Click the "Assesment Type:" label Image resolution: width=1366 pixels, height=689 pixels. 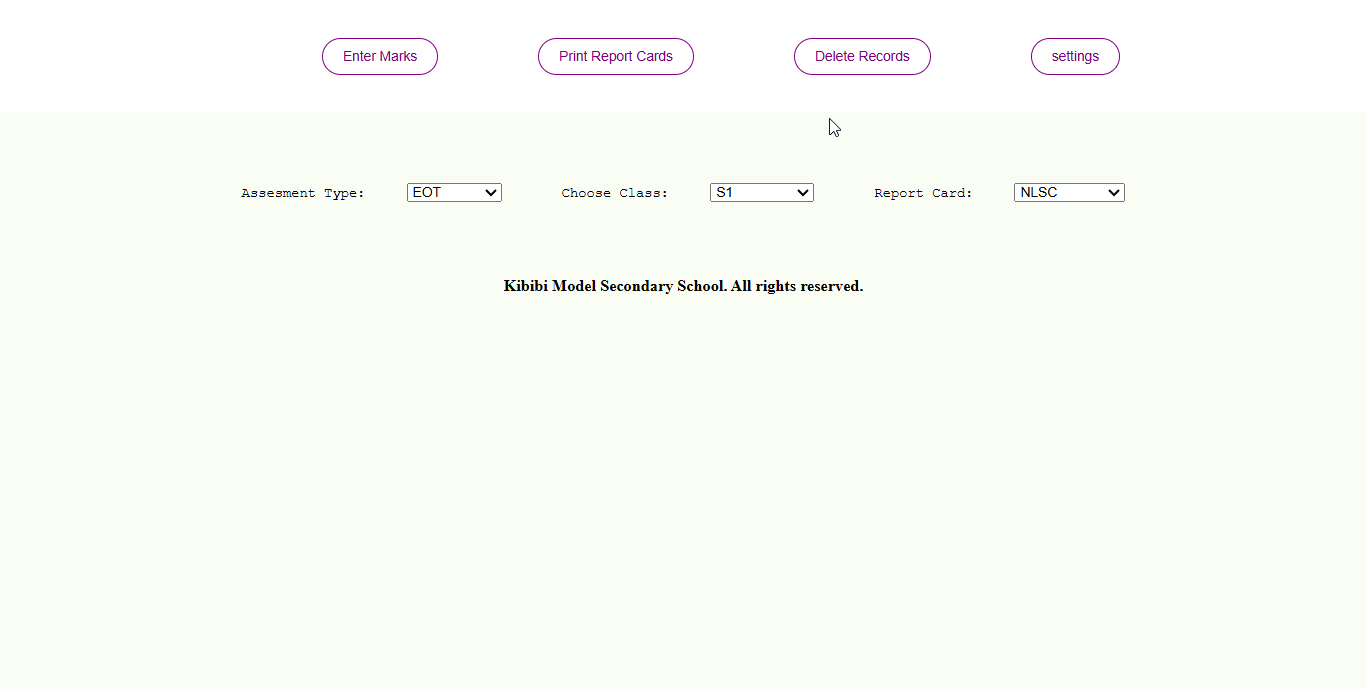[x=303, y=193]
